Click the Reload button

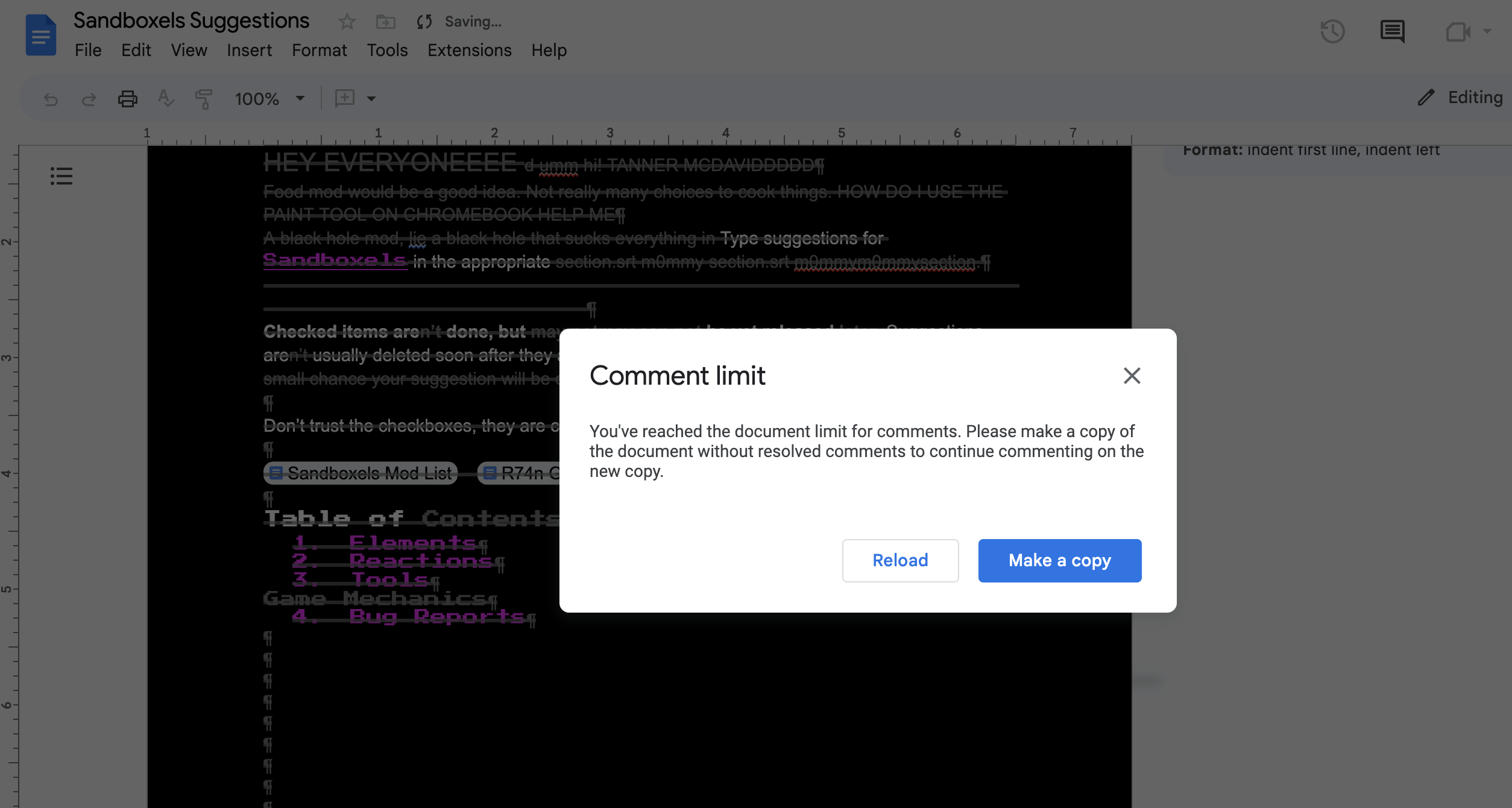[x=900, y=560]
